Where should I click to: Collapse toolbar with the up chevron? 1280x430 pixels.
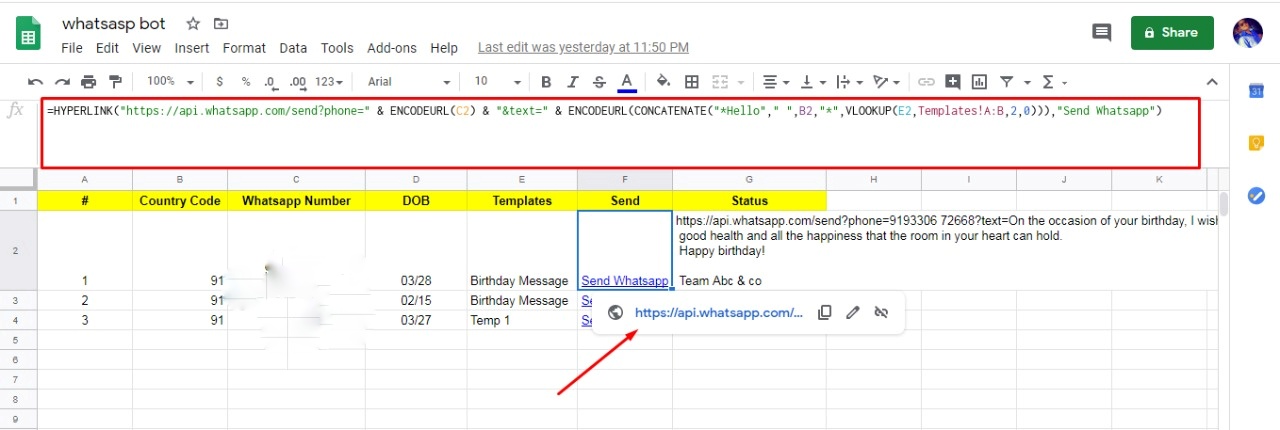point(1212,82)
